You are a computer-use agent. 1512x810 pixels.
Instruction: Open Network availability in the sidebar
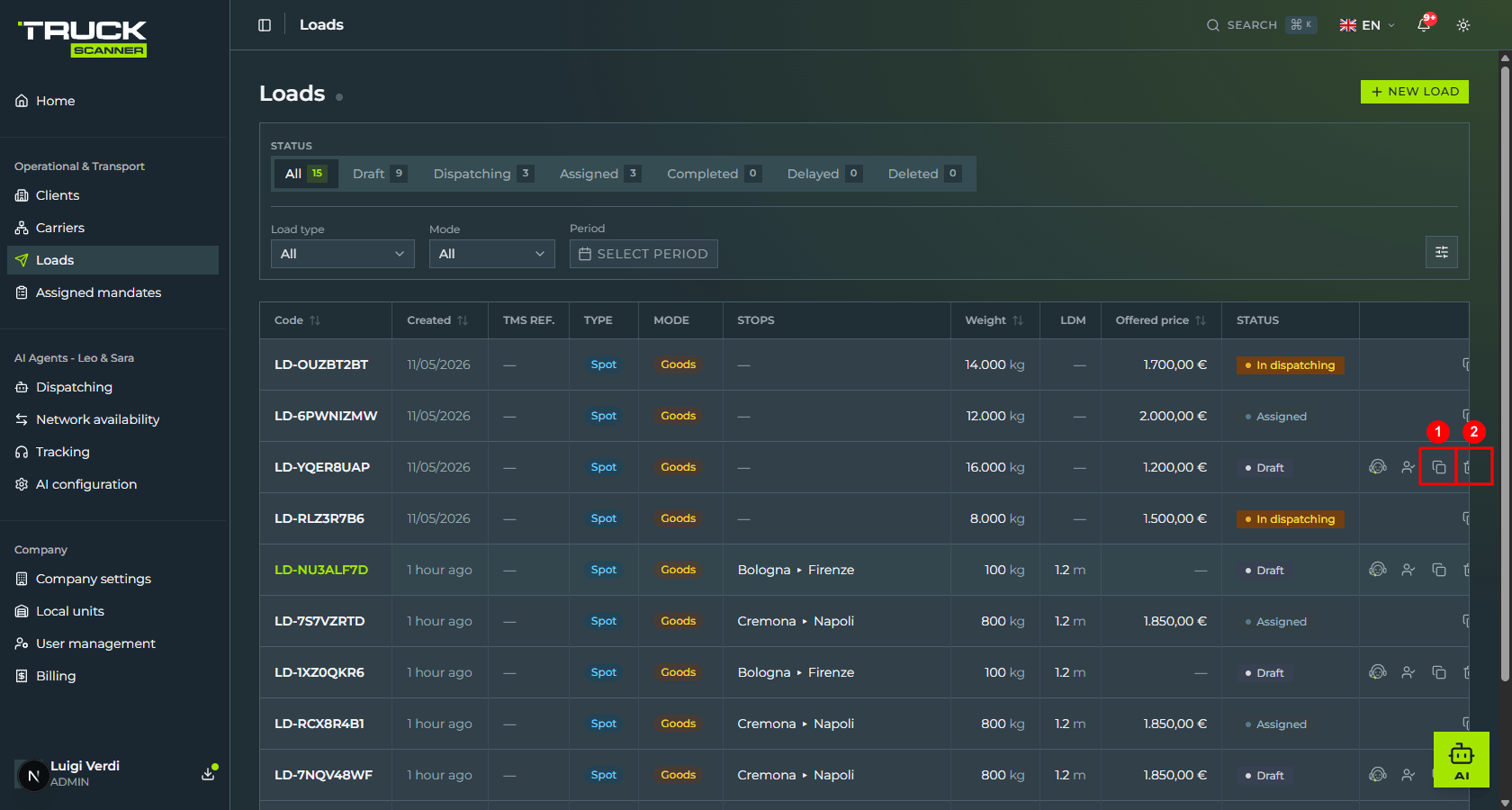point(113,419)
